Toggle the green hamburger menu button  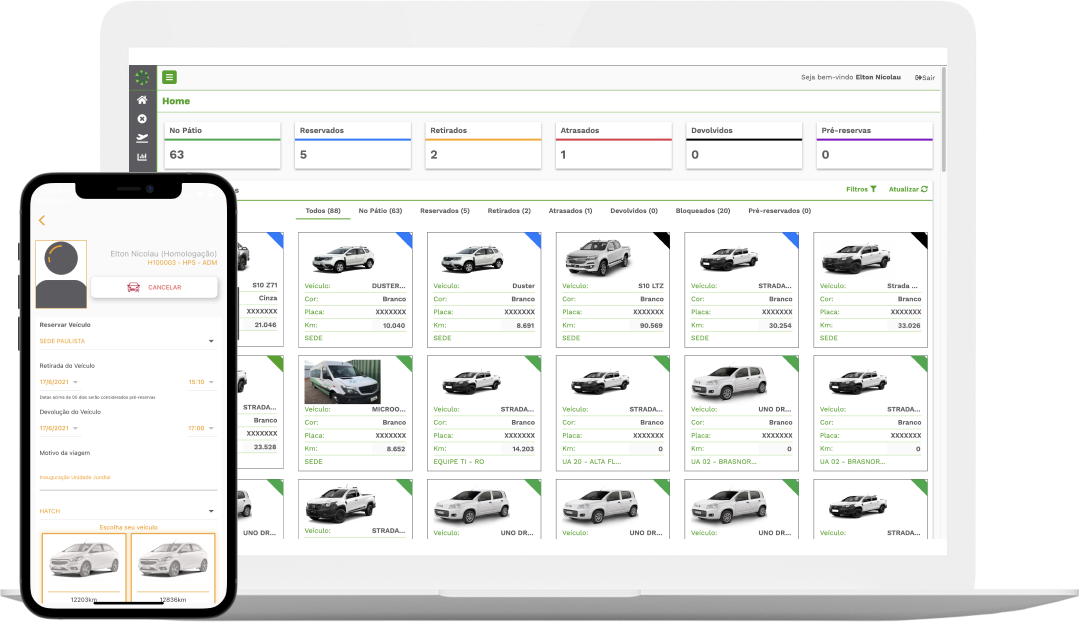tap(170, 77)
